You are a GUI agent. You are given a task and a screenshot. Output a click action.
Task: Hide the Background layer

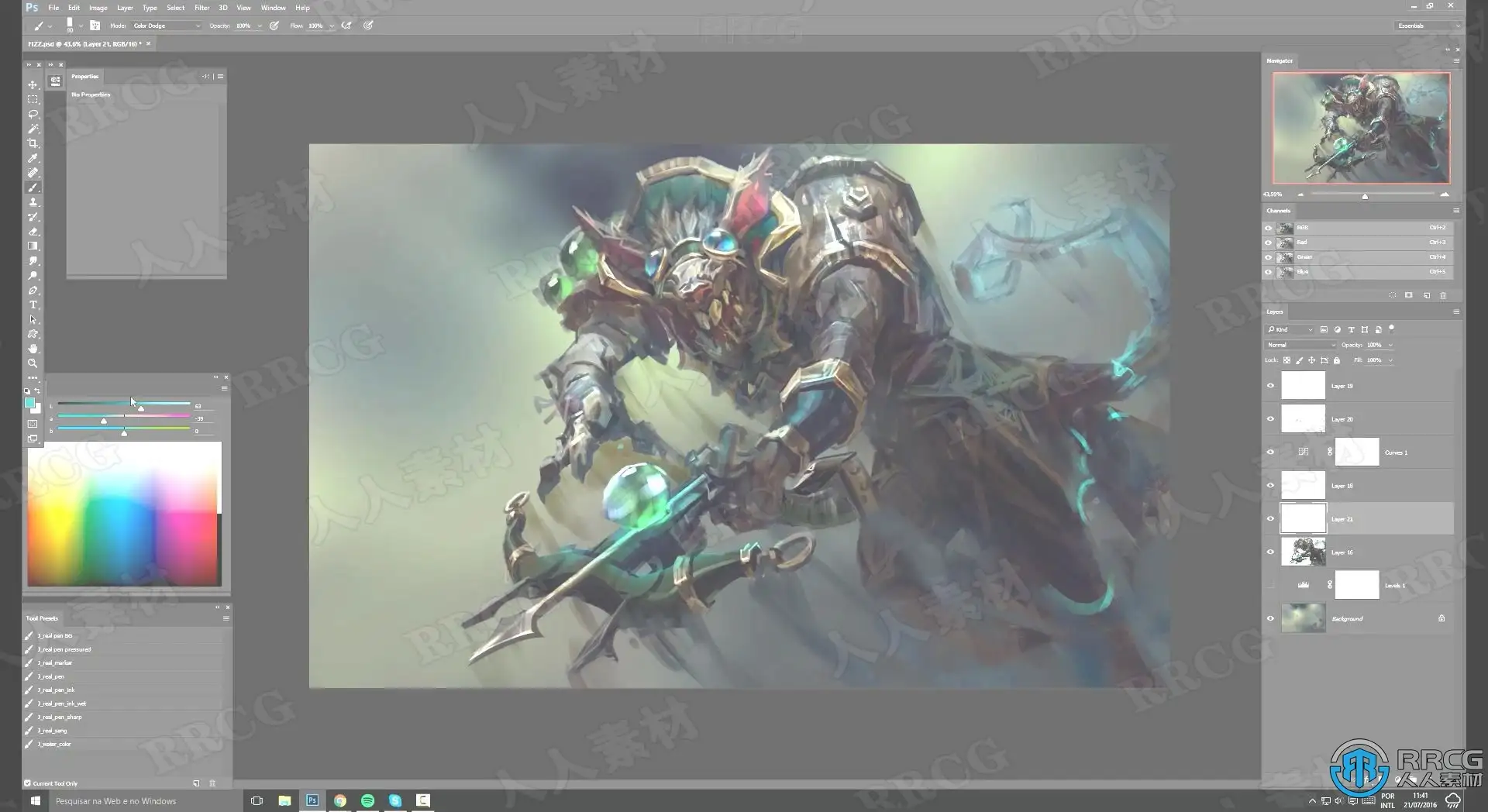[x=1270, y=618]
